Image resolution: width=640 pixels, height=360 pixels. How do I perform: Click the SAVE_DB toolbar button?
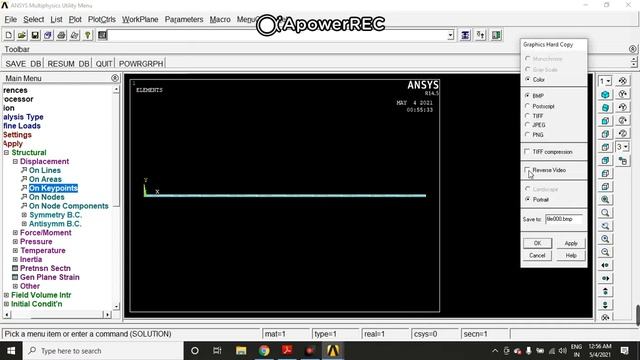pos(23,64)
